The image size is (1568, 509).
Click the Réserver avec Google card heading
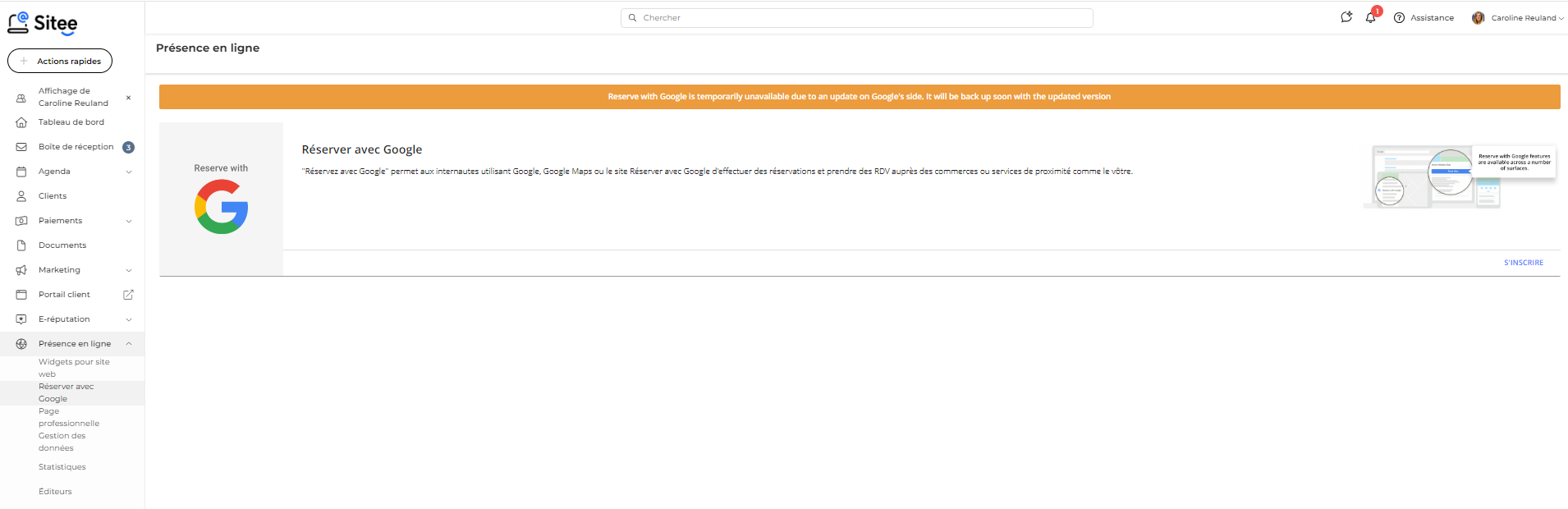[x=362, y=149]
